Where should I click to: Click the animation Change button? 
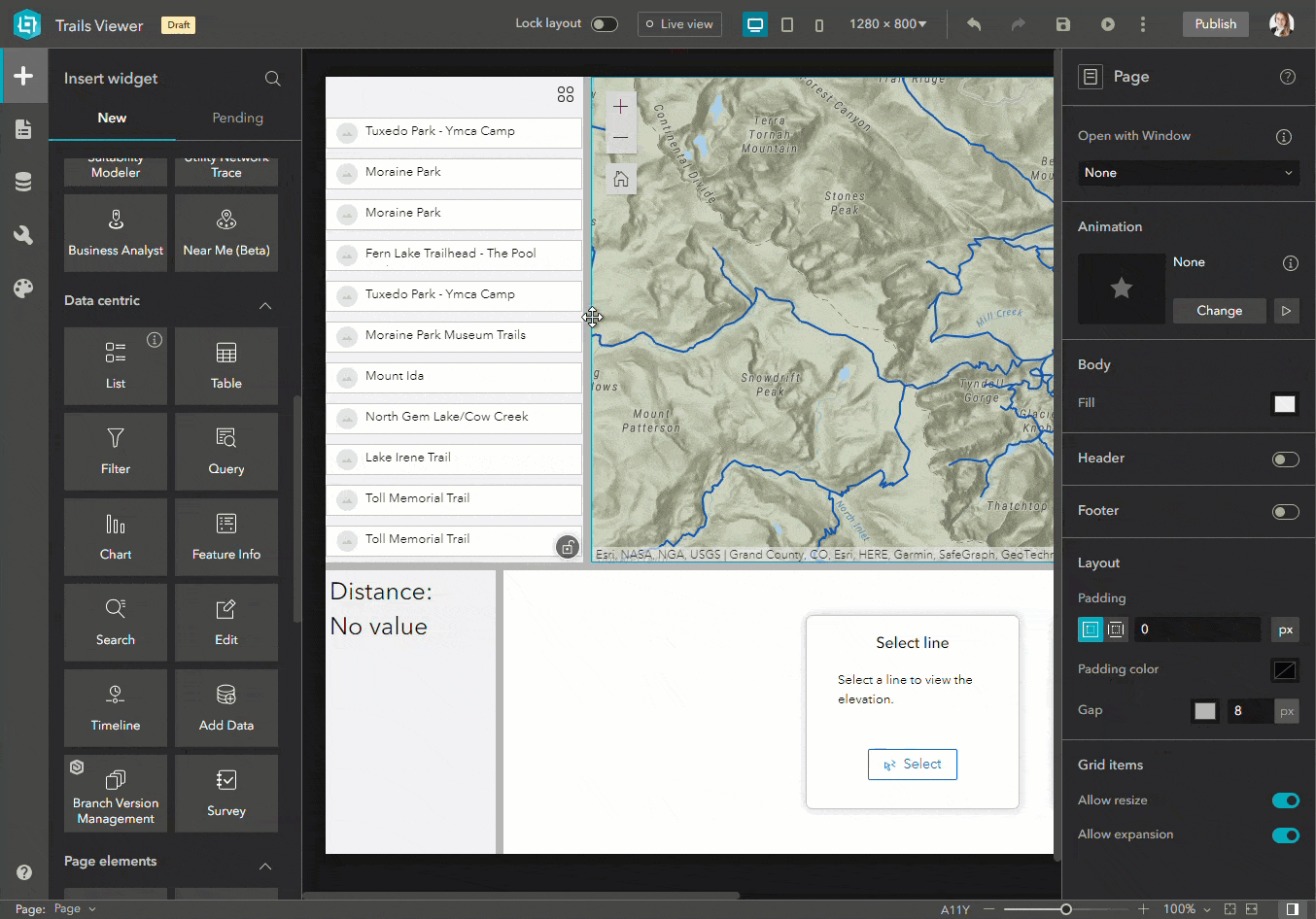1219,310
